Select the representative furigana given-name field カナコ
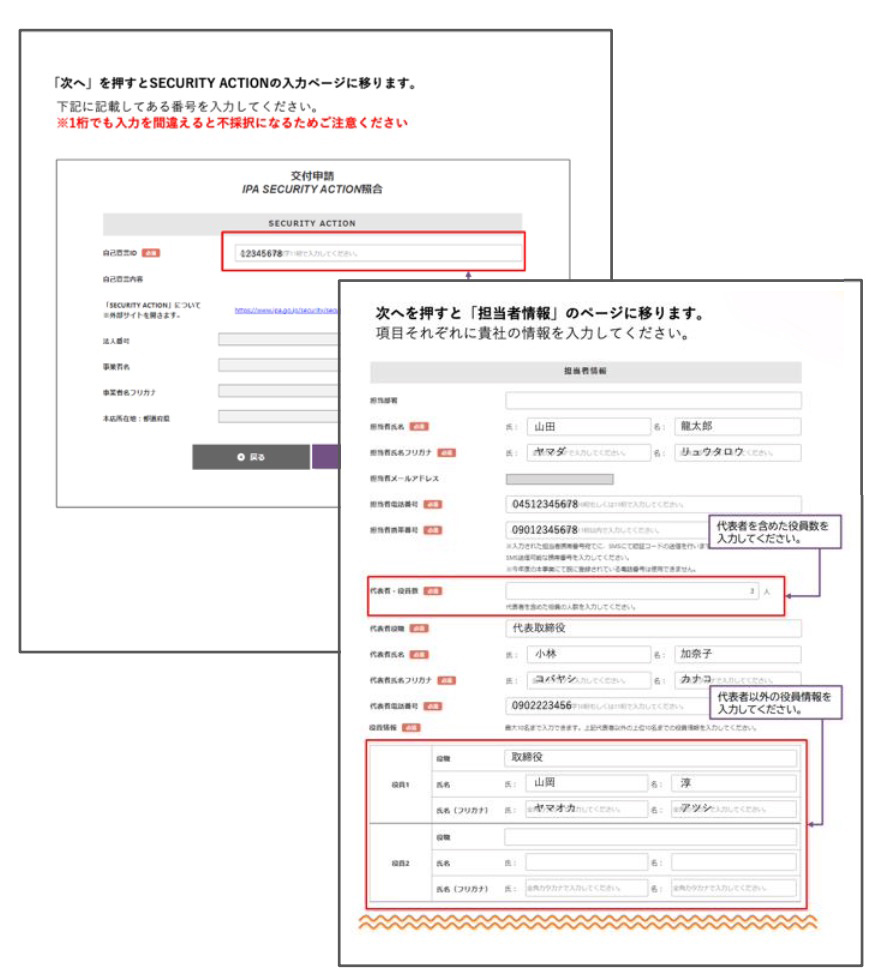Image resolution: width=872 pixels, height=976 pixels. 738,680
